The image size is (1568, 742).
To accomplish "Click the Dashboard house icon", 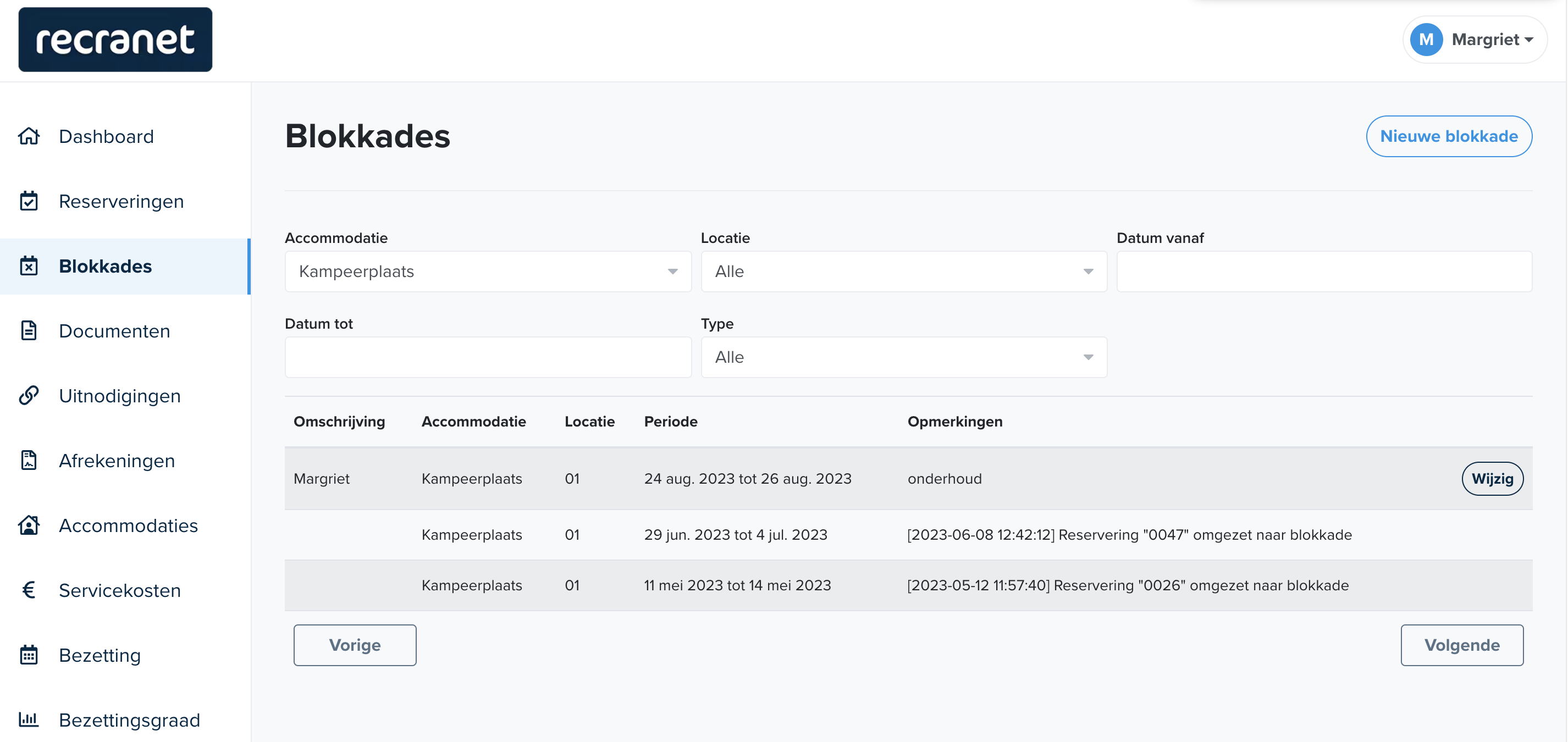I will (x=29, y=136).
